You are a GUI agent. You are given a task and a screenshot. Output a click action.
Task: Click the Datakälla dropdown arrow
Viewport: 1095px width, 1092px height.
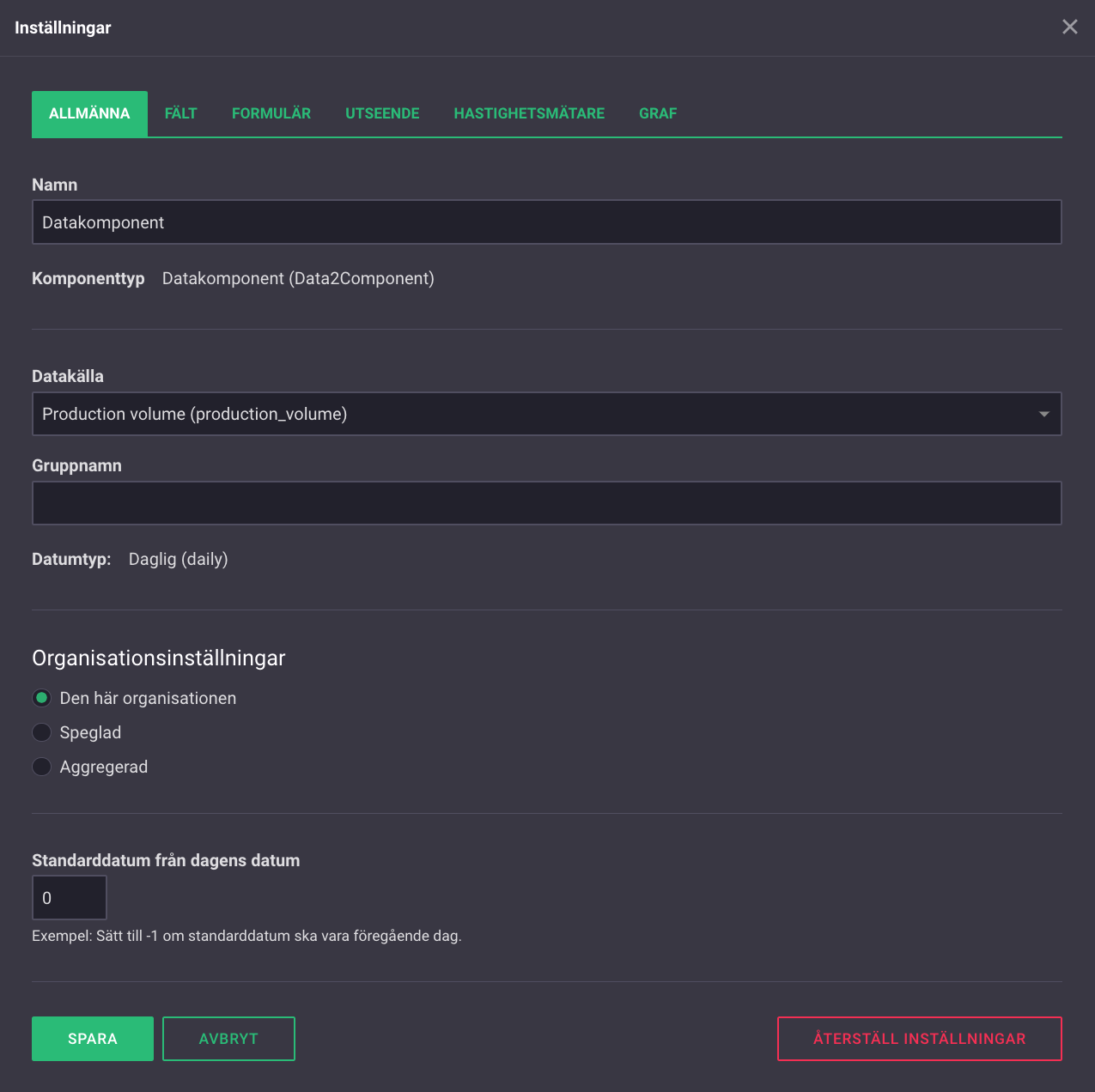coord(1043,414)
